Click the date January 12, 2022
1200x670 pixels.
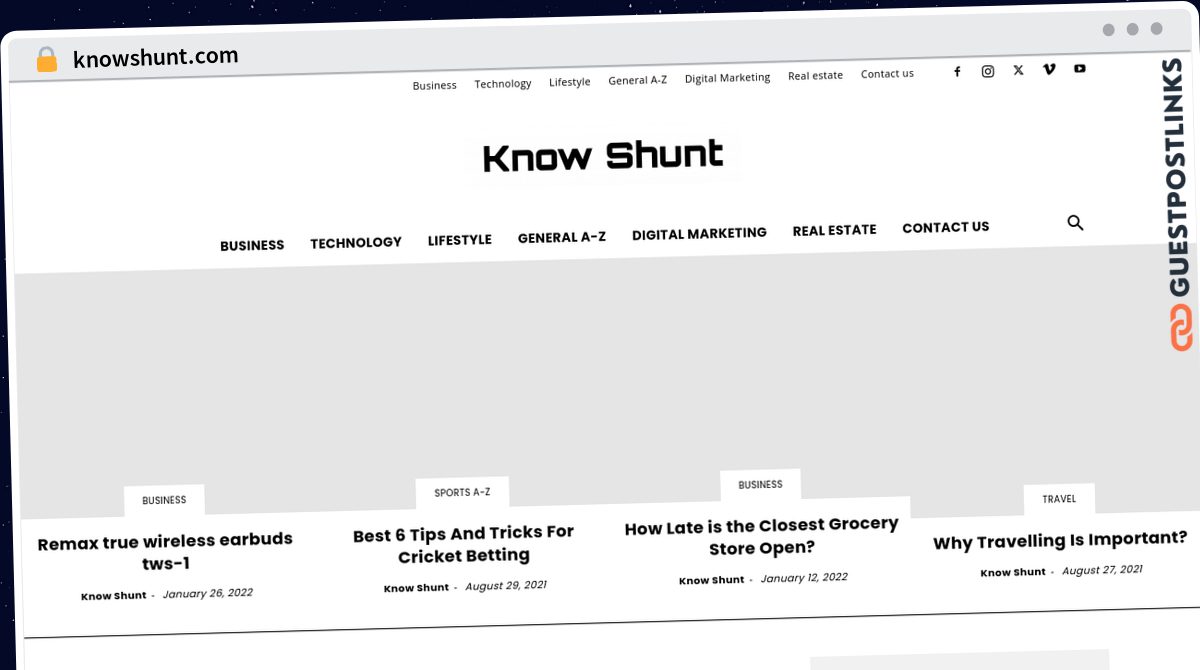point(804,578)
